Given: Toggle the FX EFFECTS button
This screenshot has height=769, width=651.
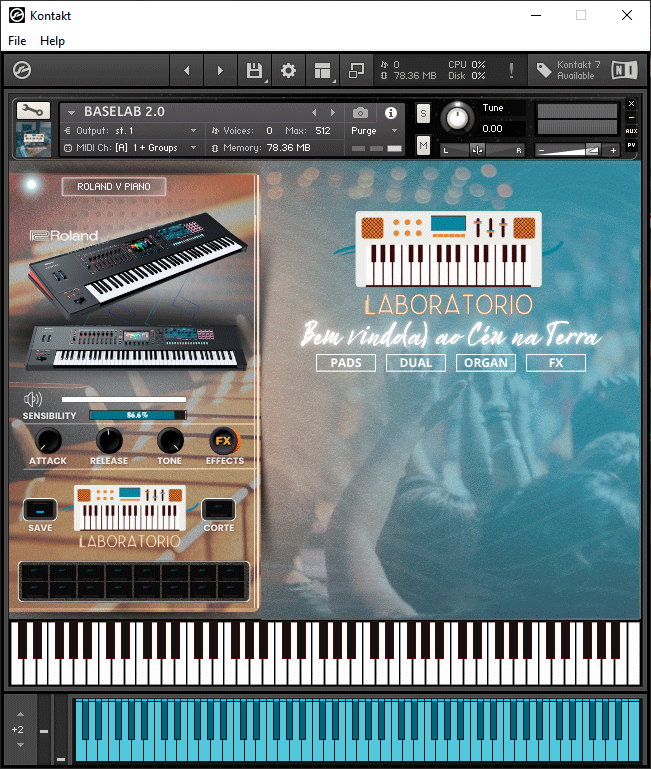Looking at the screenshot, I should point(224,440).
